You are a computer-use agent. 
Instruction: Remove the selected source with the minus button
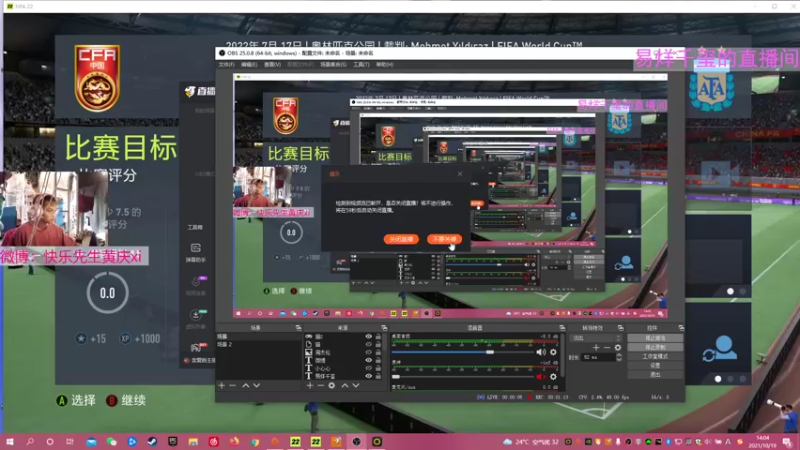(x=320, y=386)
